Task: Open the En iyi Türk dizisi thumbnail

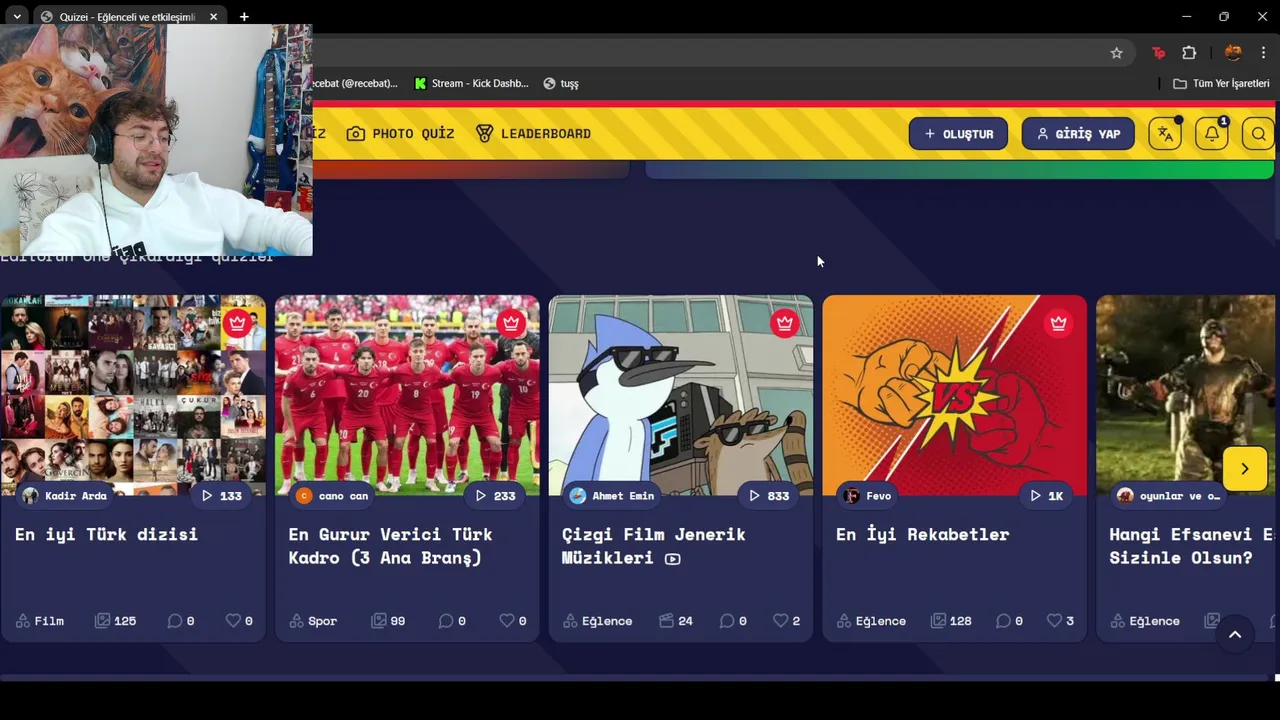Action: (133, 395)
